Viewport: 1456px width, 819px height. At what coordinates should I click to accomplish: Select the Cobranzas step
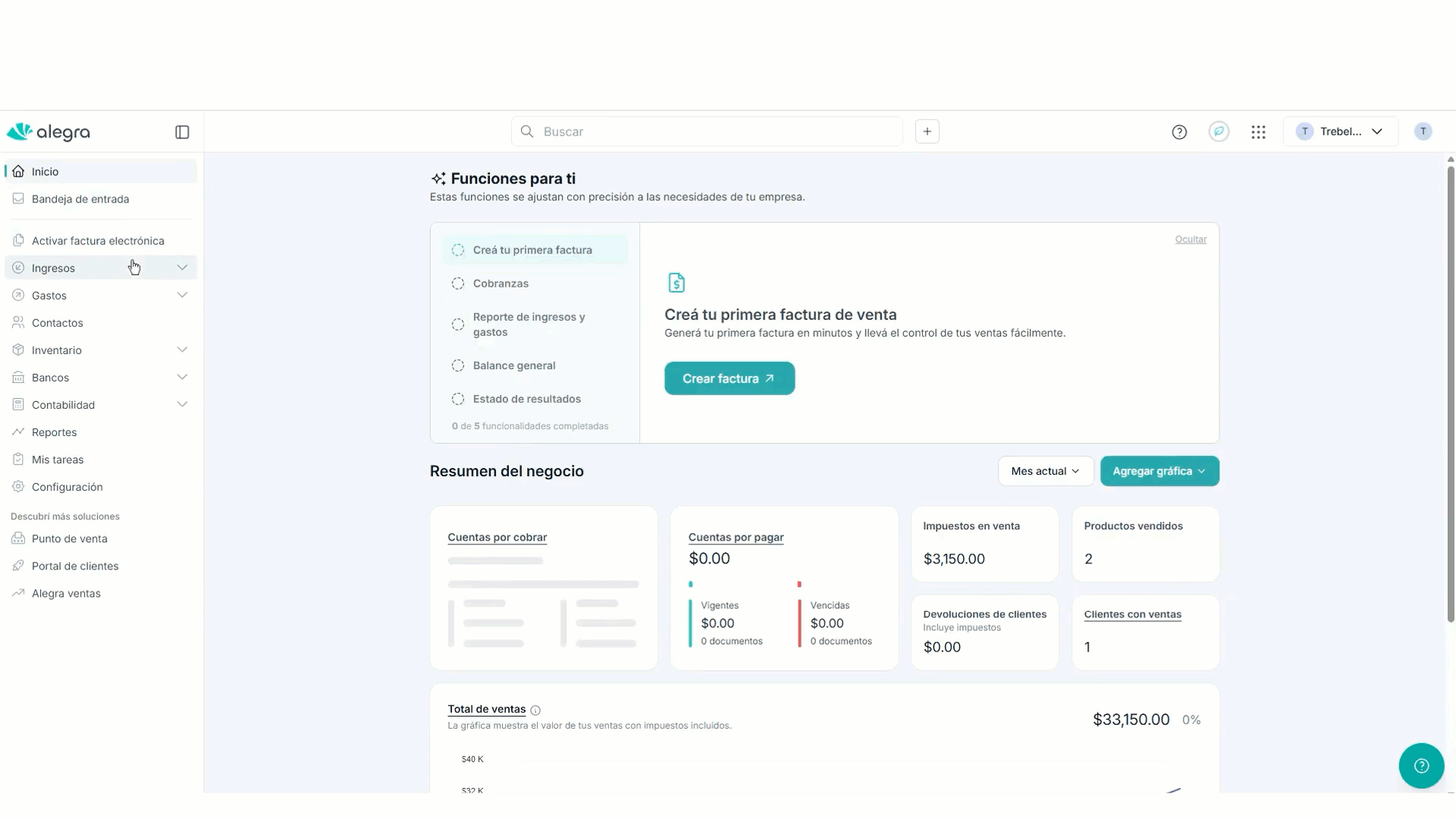[x=535, y=283]
